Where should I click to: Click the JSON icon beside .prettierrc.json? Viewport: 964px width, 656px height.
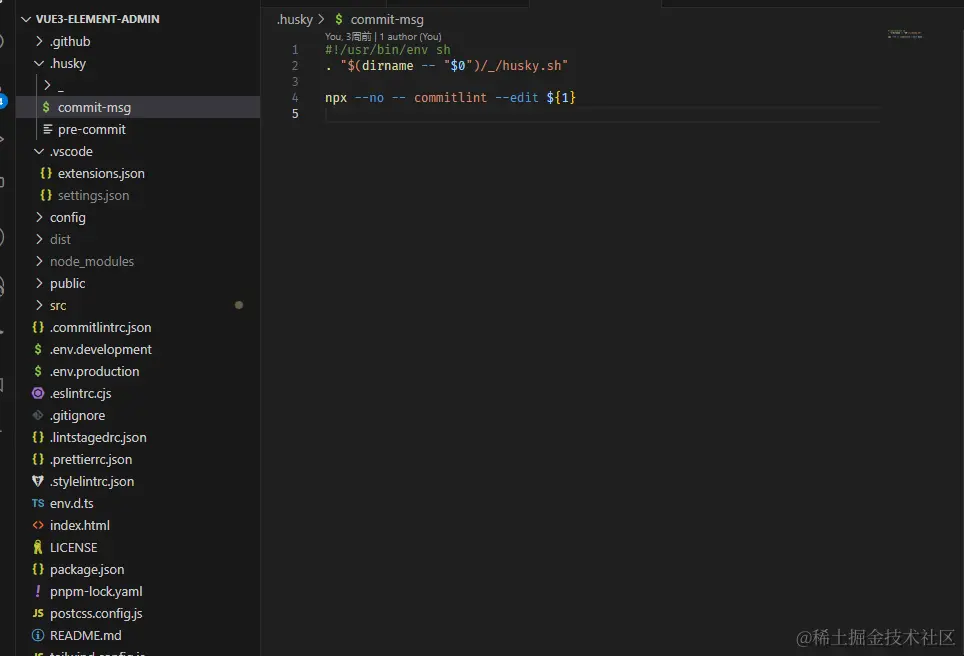coord(38,459)
